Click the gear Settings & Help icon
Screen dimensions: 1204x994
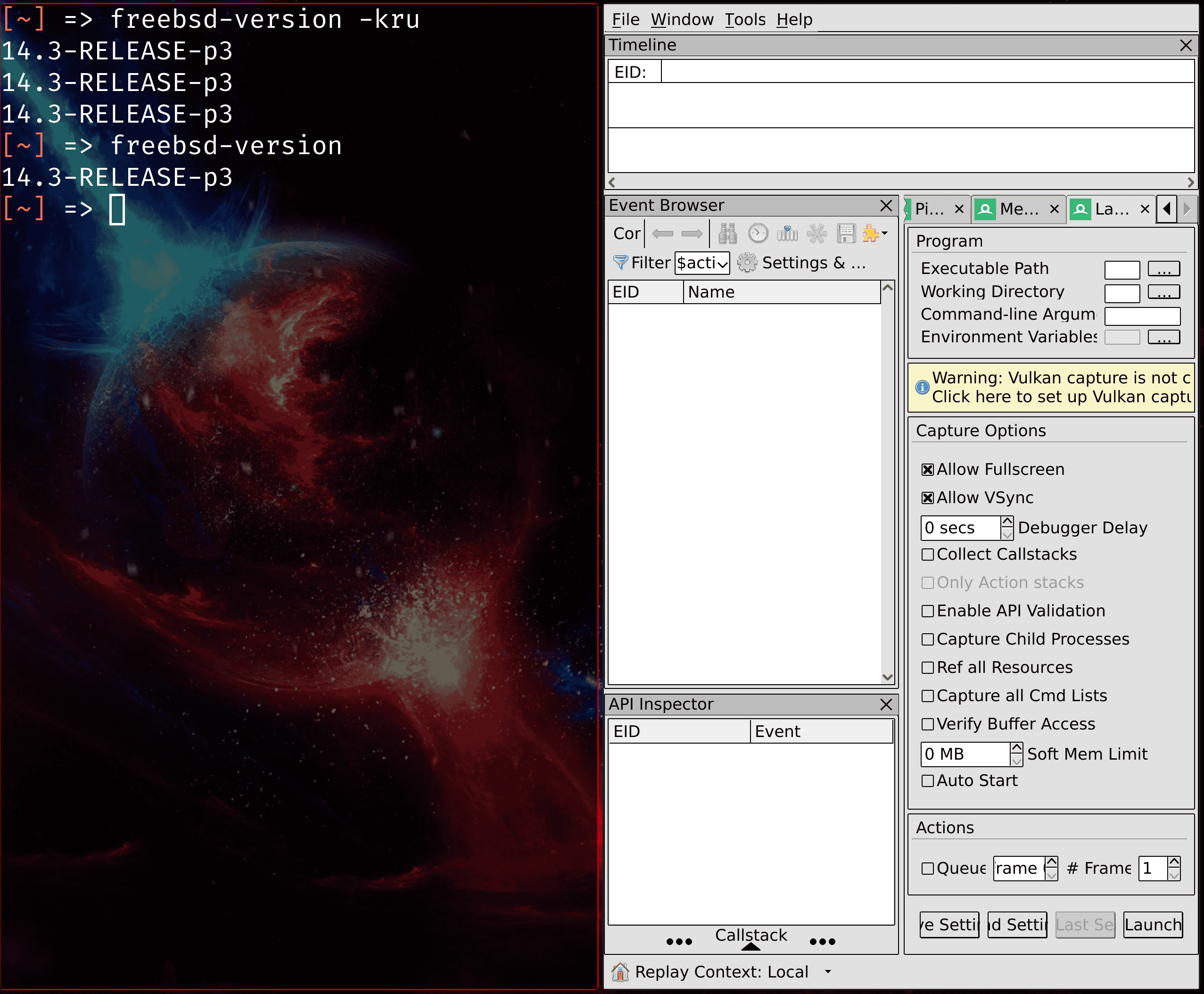click(747, 263)
